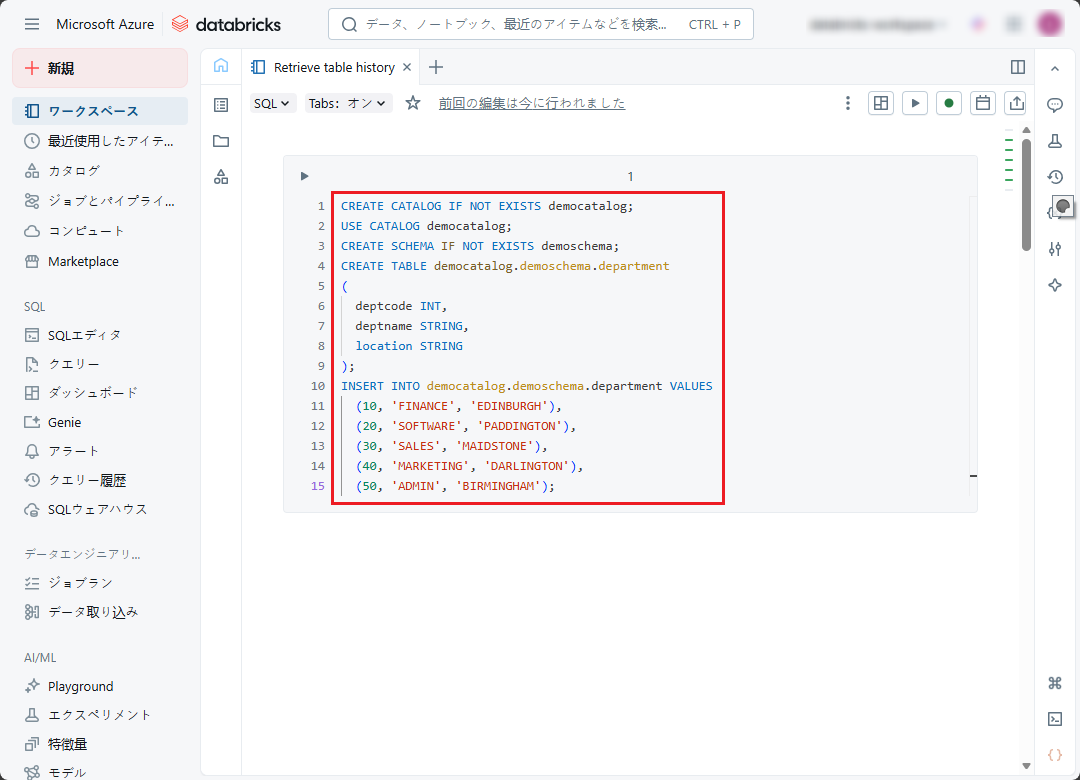1080x780 pixels.
Task: Open the Tabs: オン dropdown
Action: (x=347, y=103)
